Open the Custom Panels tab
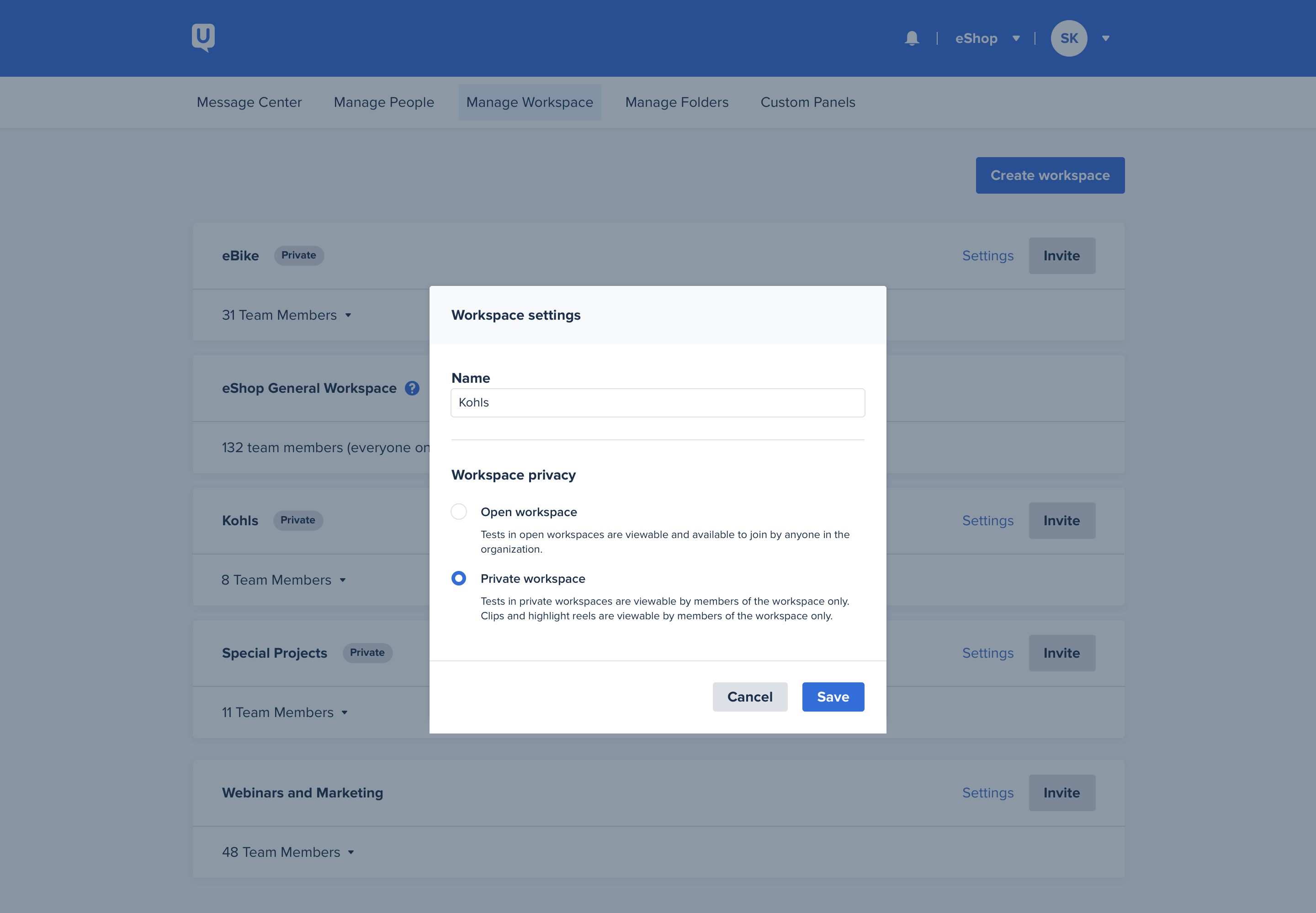The image size is (1316, 913). point(807,102)
